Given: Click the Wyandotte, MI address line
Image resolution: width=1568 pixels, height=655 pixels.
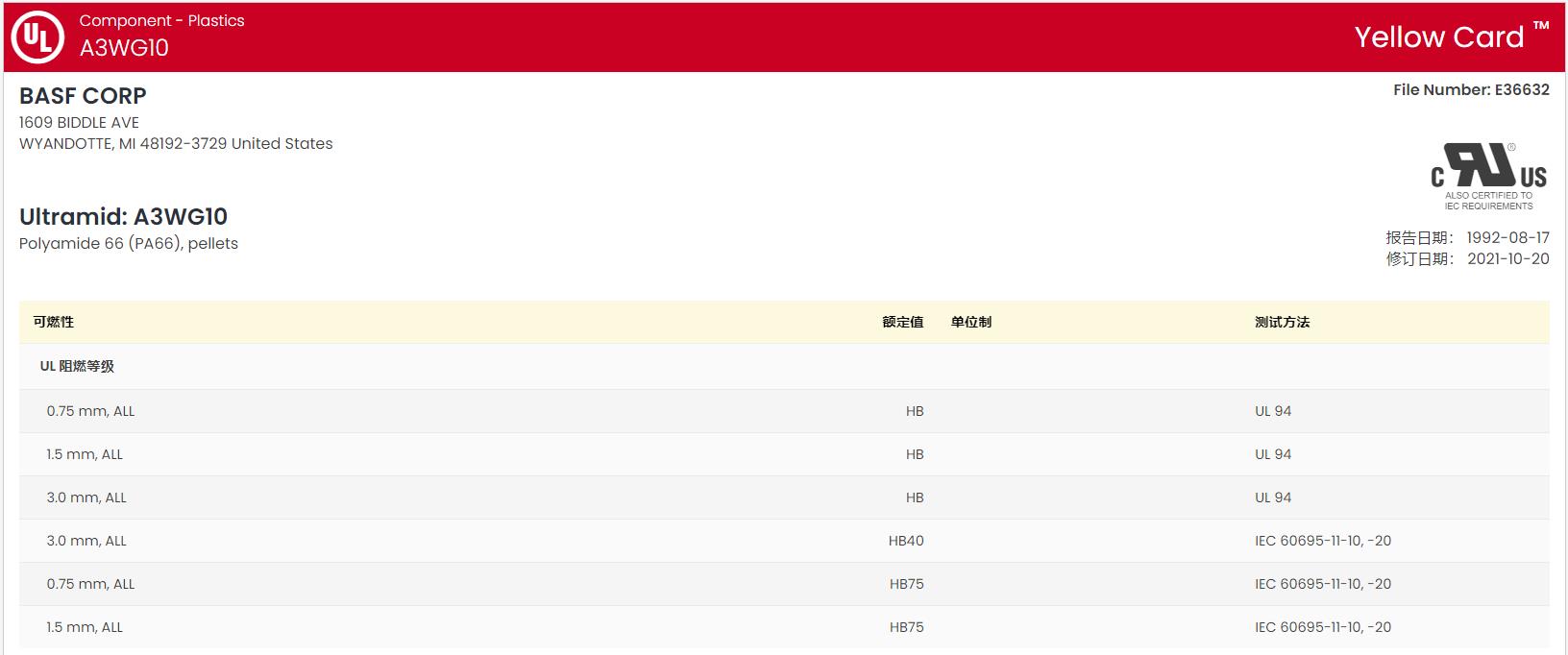Looking at the screenshot, I should pyautogui.click(x=176, y=144).
